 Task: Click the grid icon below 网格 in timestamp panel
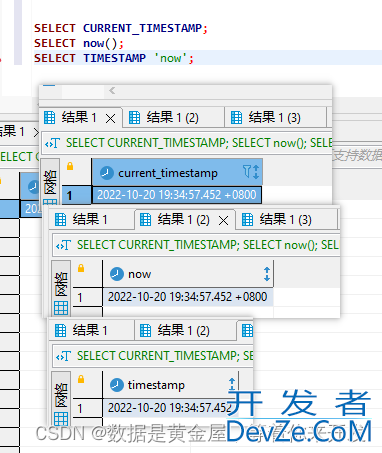61,418
